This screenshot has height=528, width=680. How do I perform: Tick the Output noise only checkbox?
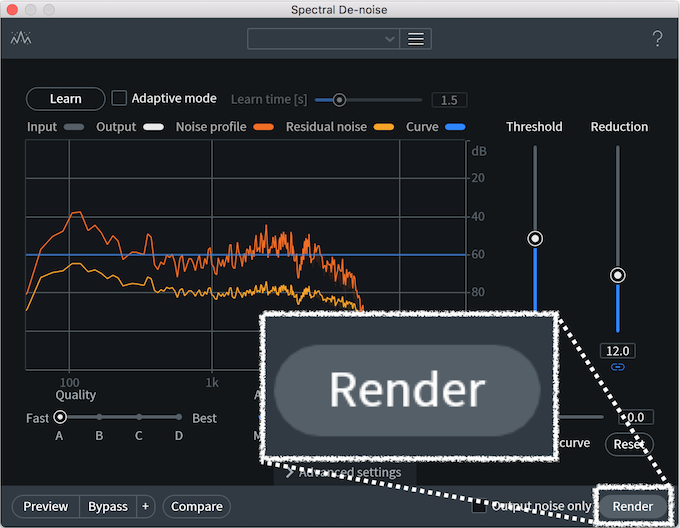(479, 506)
